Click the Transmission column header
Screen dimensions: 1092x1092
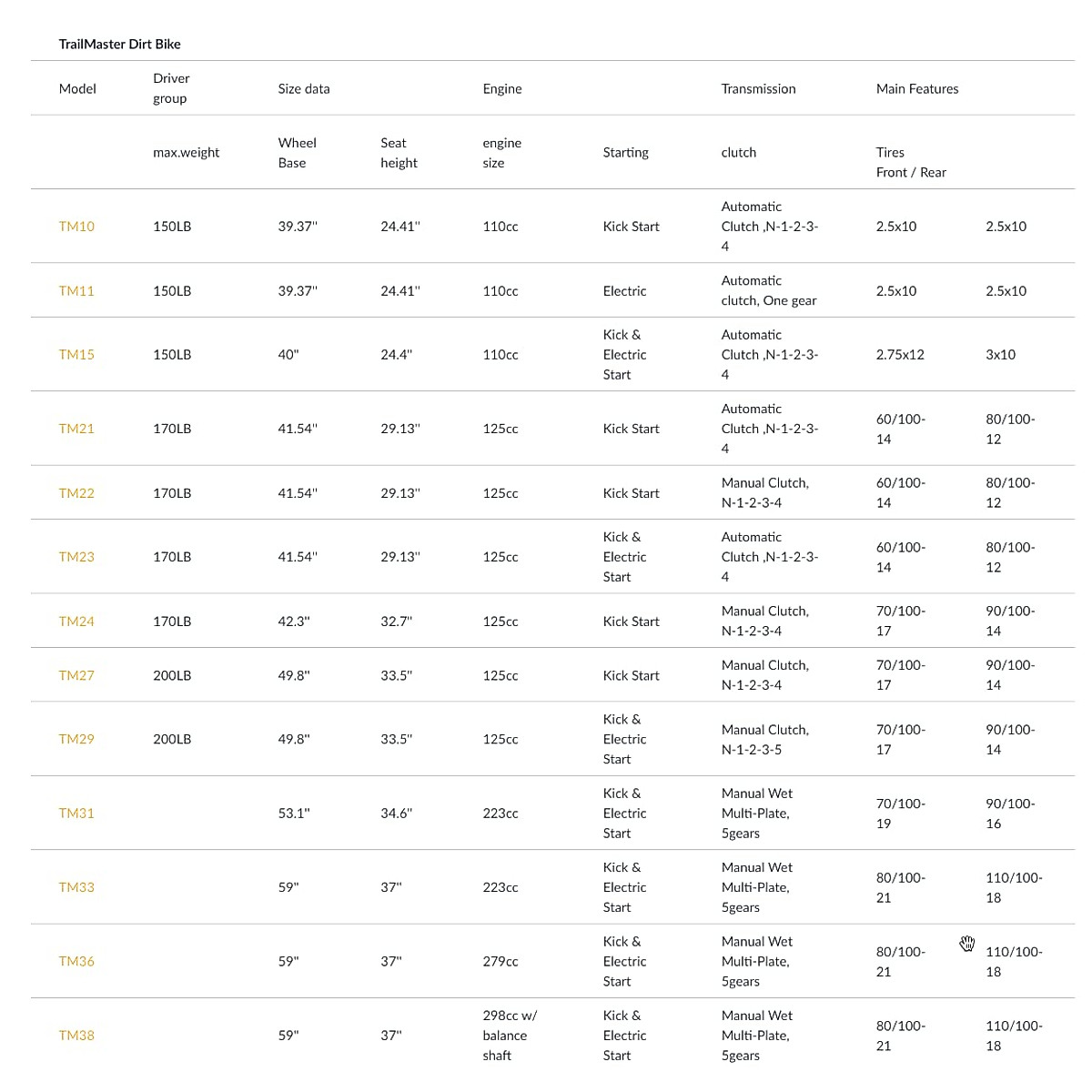(758, 89)
